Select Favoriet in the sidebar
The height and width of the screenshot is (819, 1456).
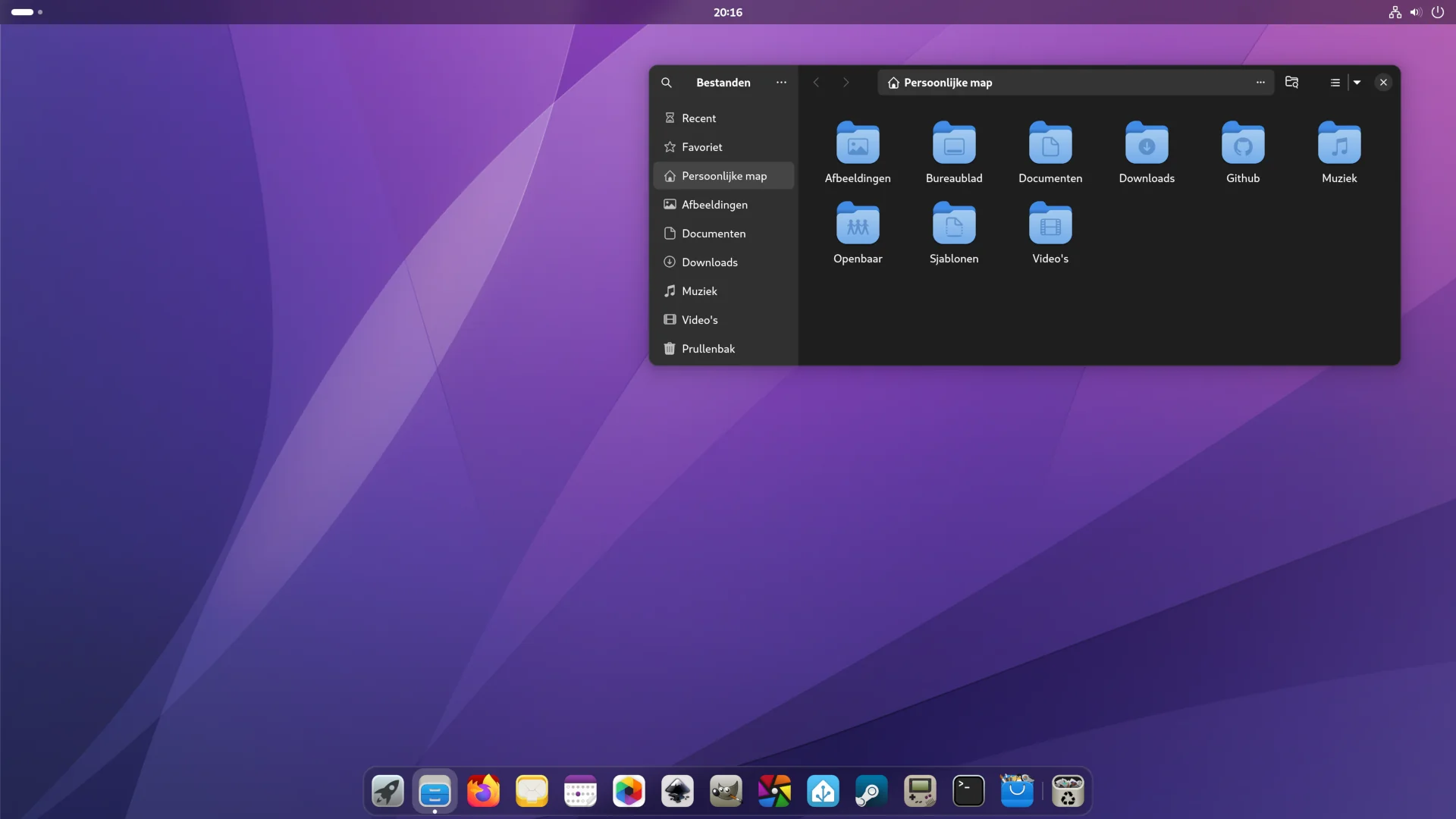(701, 147)
